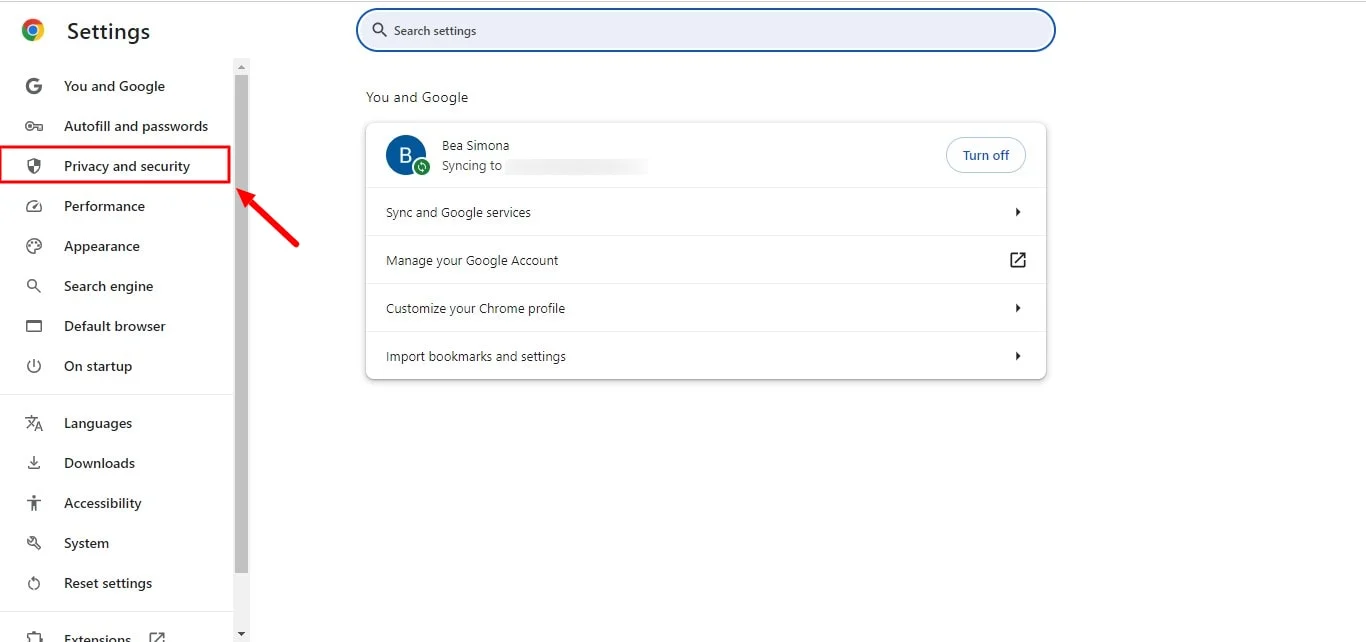This screenshot has width=1366, height=642.
Task: Click the person icon for Accessibility
Action: point(34,503)
